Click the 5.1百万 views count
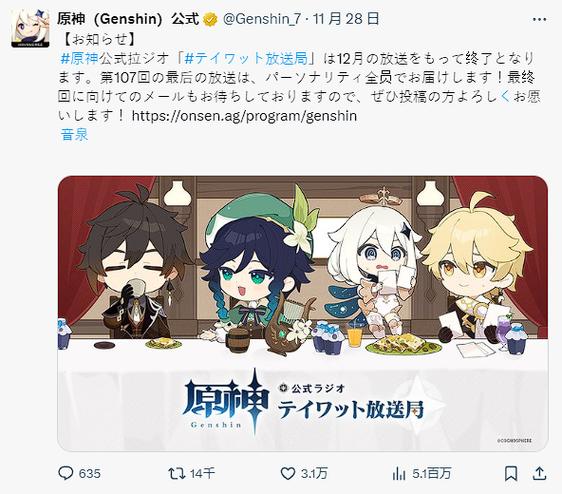This screenshot has width=562, height=494. point(431,474)
